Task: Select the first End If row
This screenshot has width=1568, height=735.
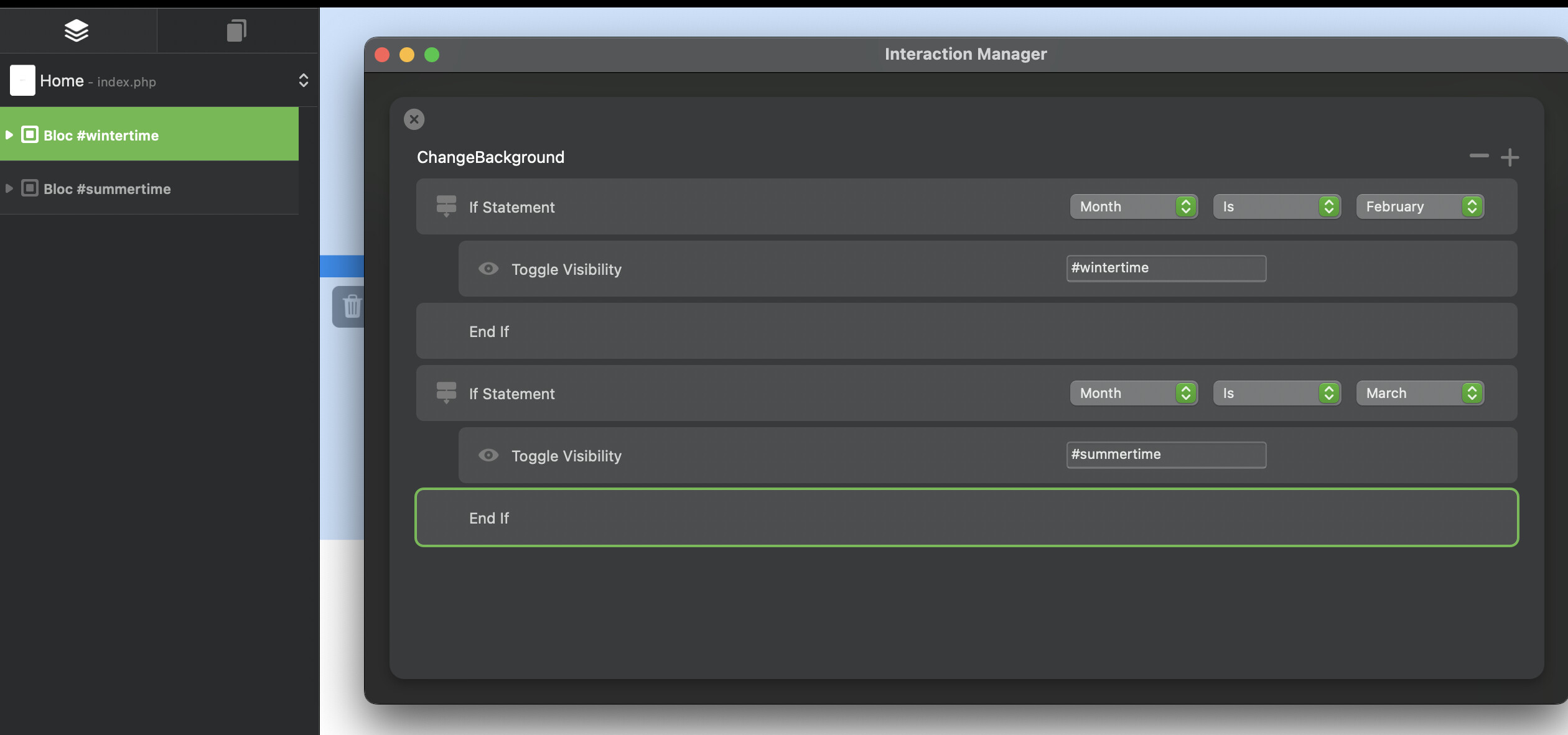Action: (966, 331)
